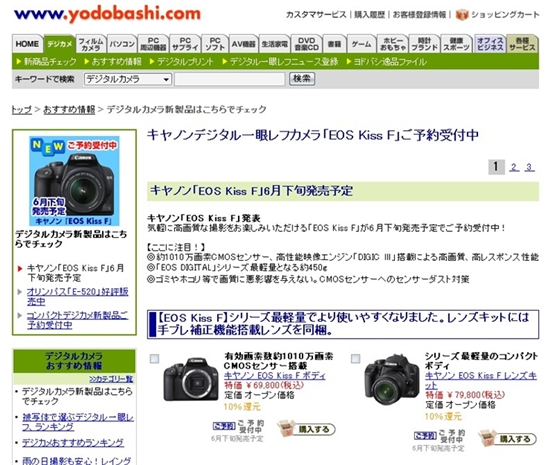
Task: Open the パソコン tab
Action: tap(122, 44)
